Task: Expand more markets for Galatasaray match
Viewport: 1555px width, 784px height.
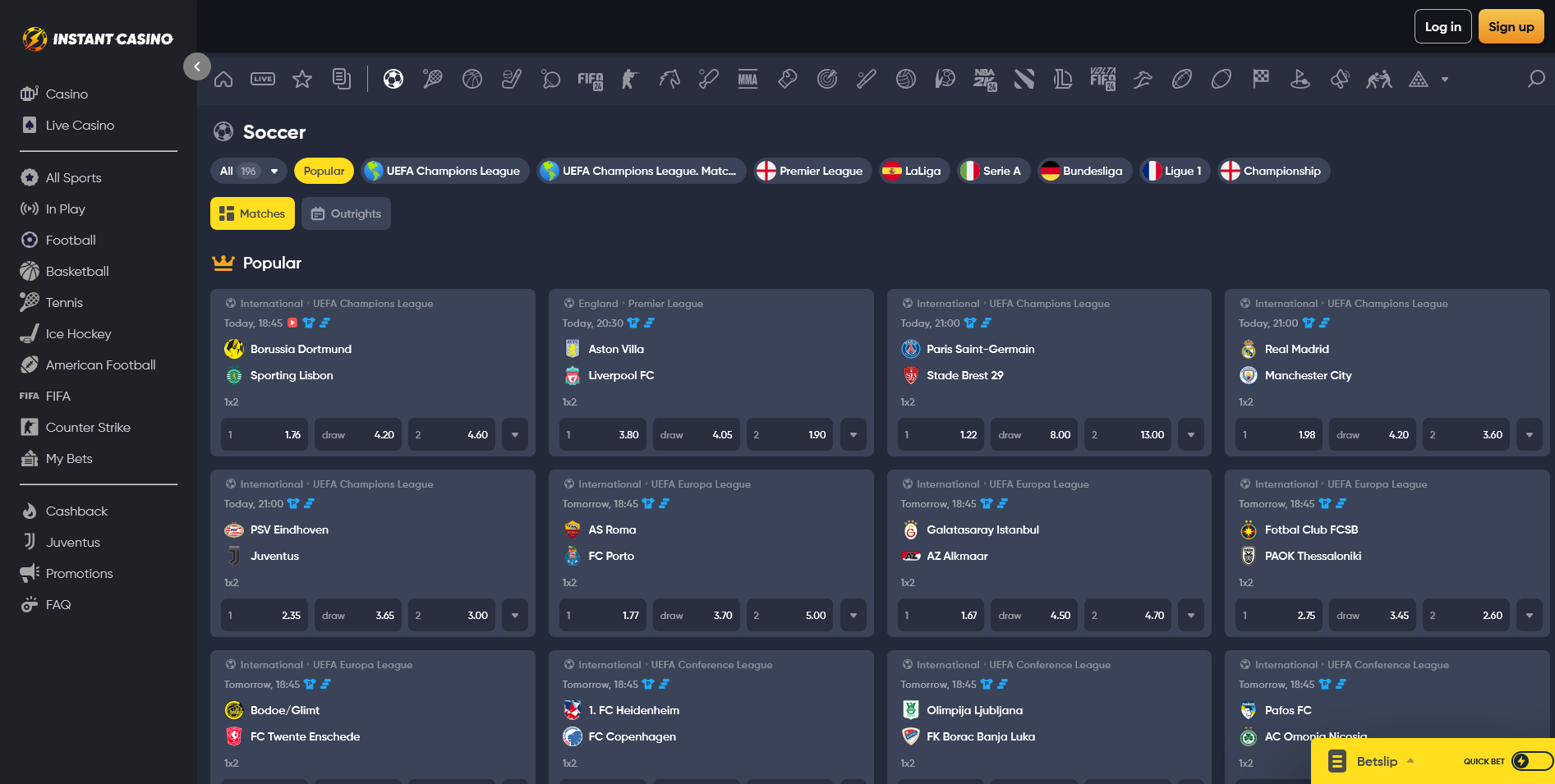Action: [x=1191, y=616]
